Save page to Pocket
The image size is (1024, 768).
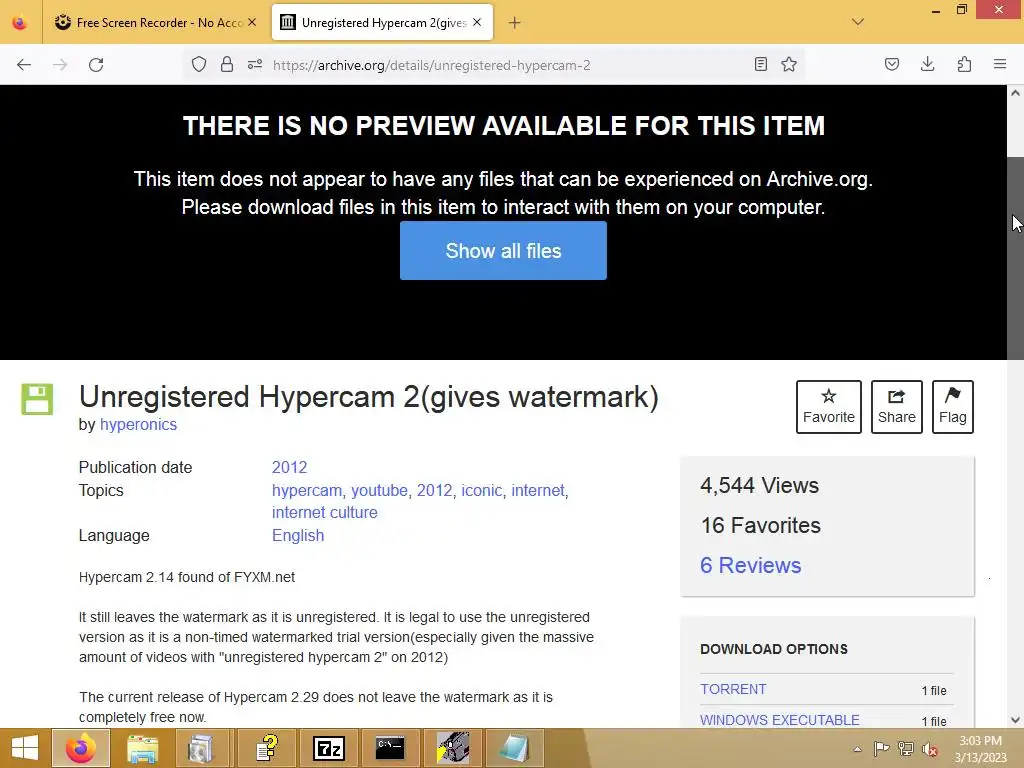(x=892, y=64)
